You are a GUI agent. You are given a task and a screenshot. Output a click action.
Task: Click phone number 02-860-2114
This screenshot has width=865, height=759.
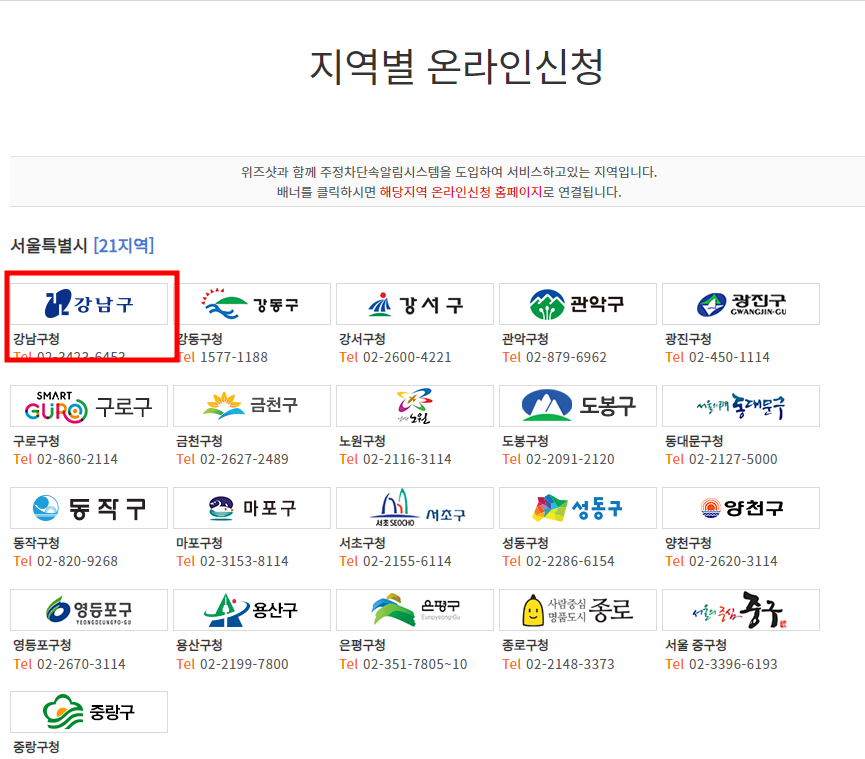pos(77,459)
